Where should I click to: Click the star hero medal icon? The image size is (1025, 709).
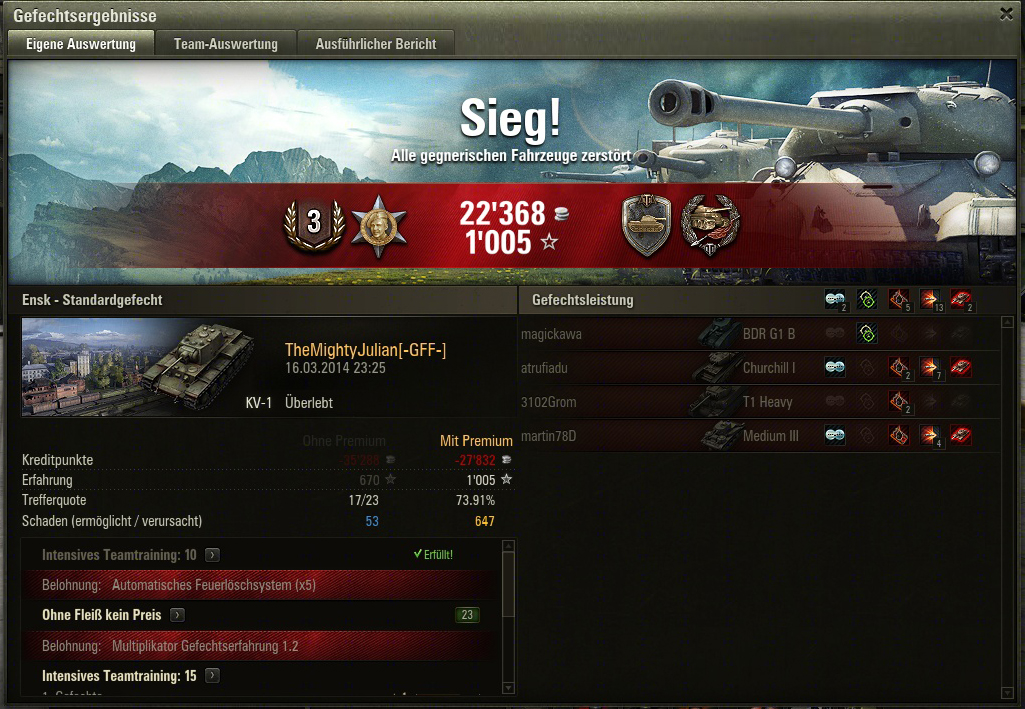pos(379,226)
